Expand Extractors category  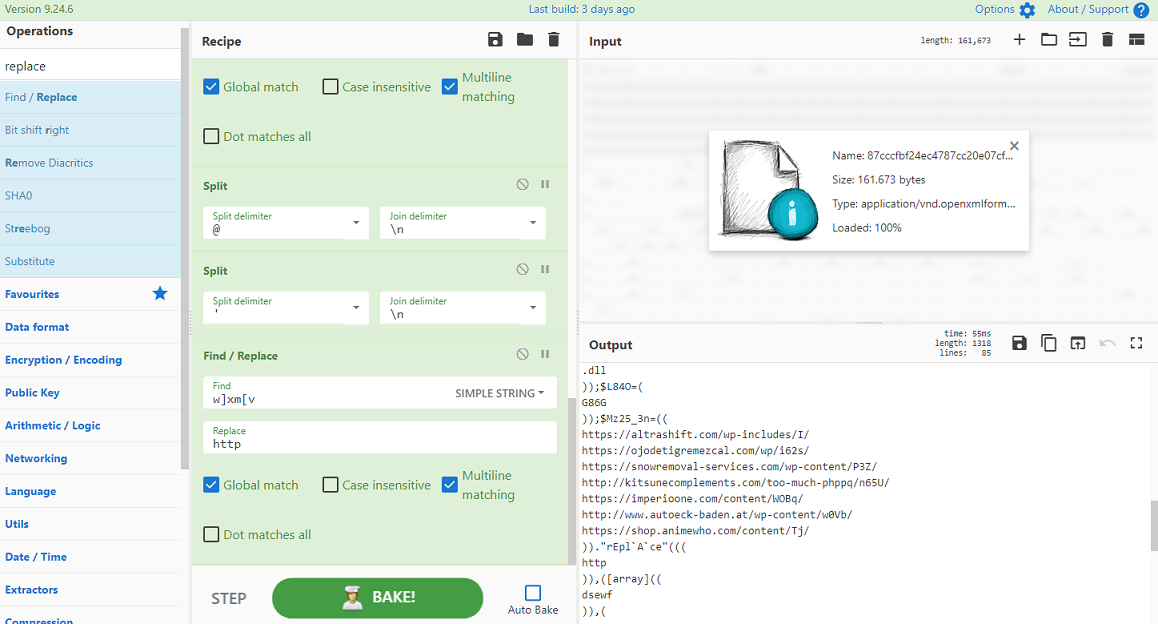90,590
